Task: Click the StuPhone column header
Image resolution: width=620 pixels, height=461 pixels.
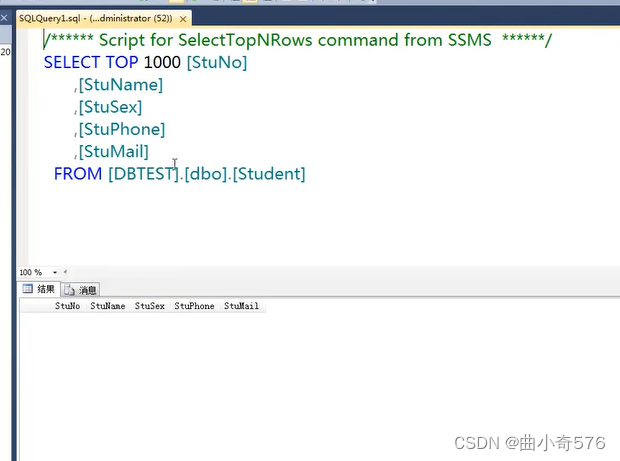Action: click(x=194, y=306)
